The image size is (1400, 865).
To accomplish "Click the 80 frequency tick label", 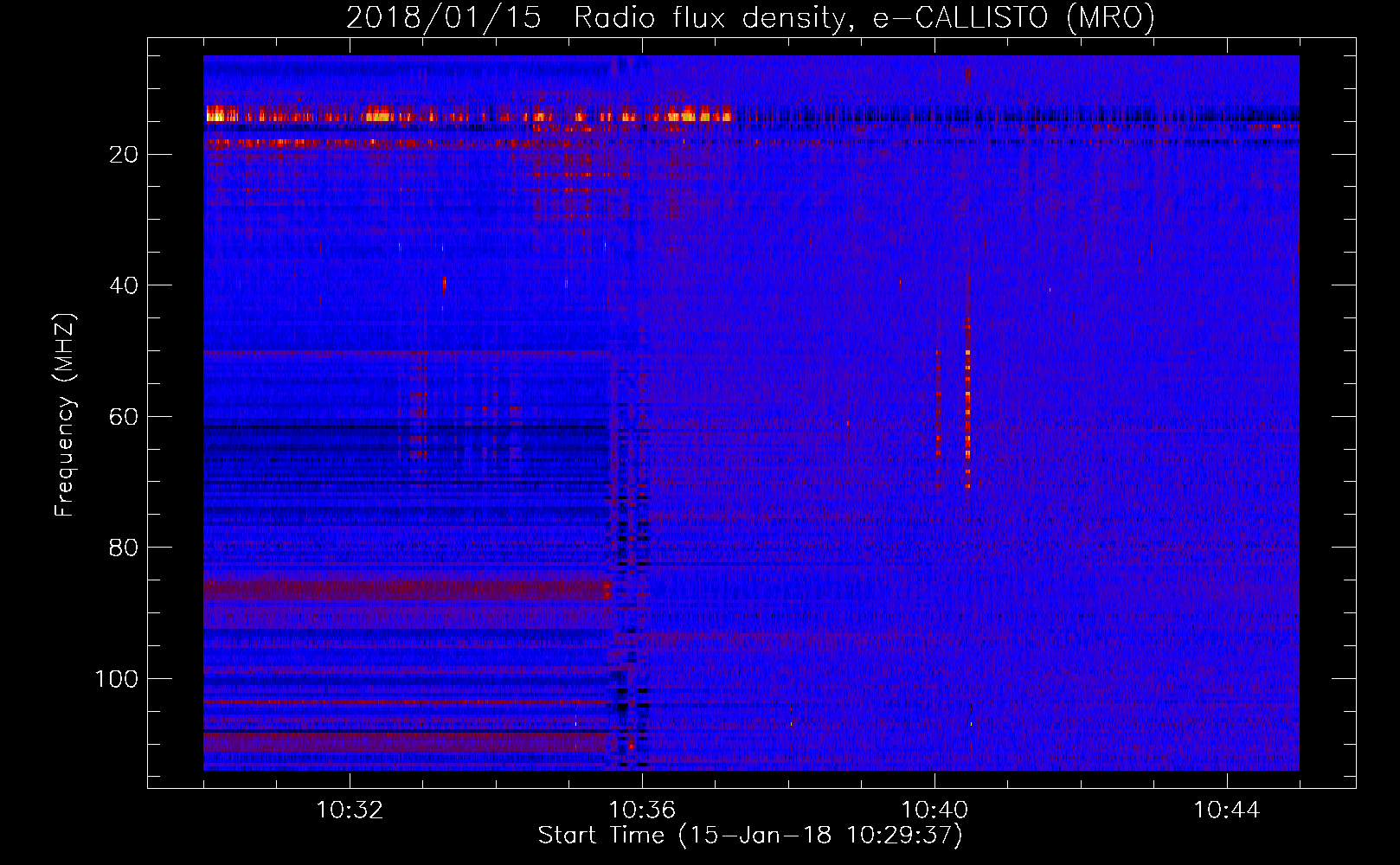I will coord(125,548).
